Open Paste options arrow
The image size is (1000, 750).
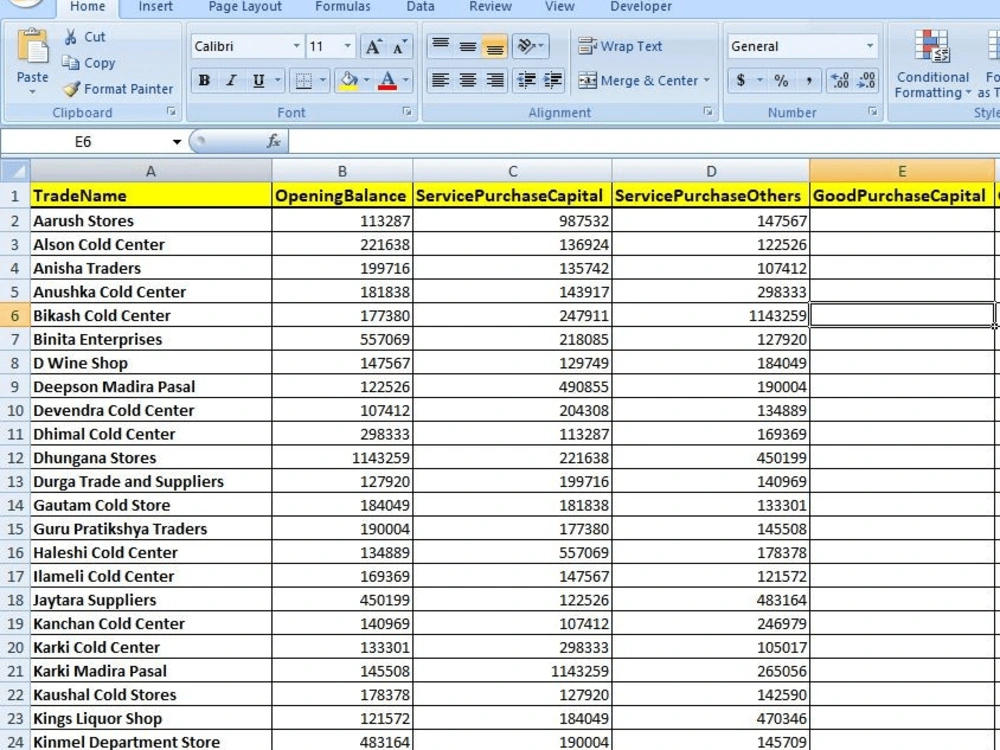pyautogui.click(x=32, y=92)
